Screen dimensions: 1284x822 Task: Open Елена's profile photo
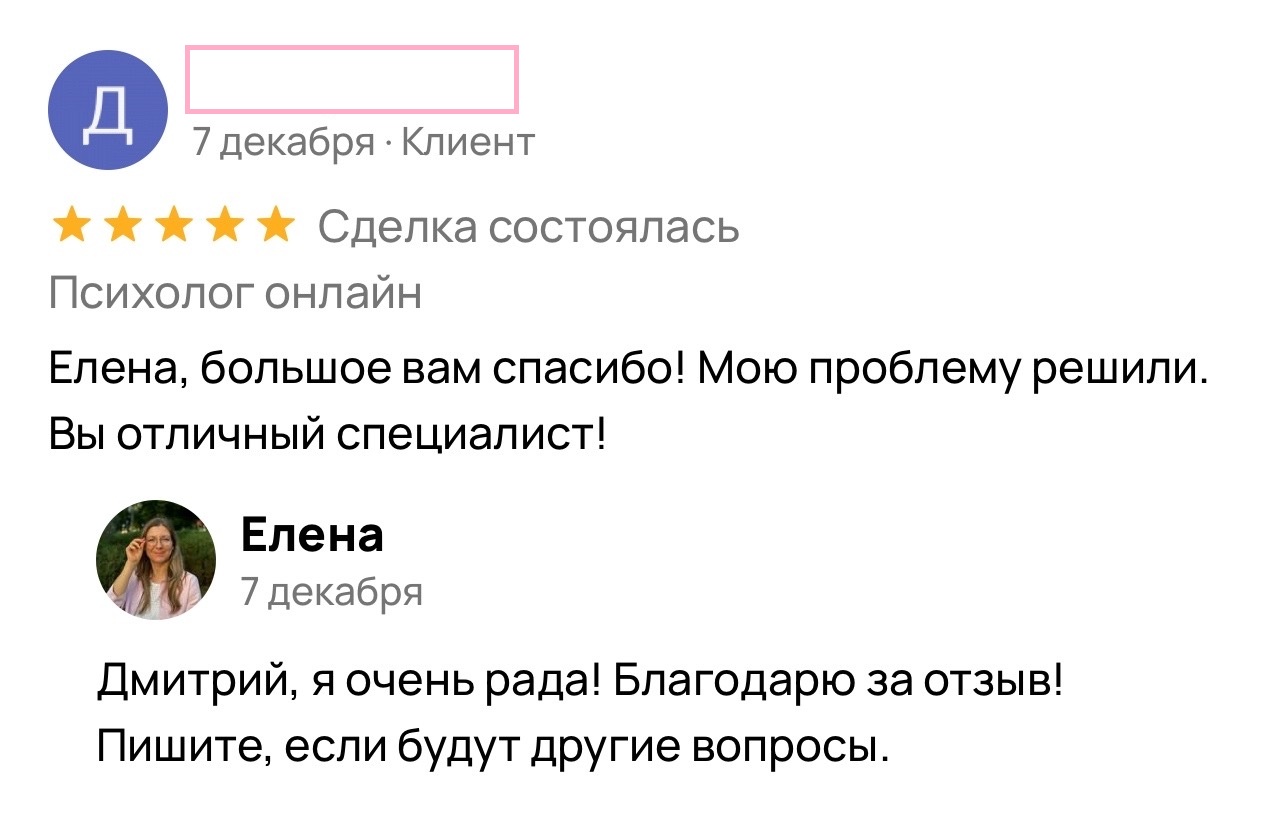coord(156,560)
